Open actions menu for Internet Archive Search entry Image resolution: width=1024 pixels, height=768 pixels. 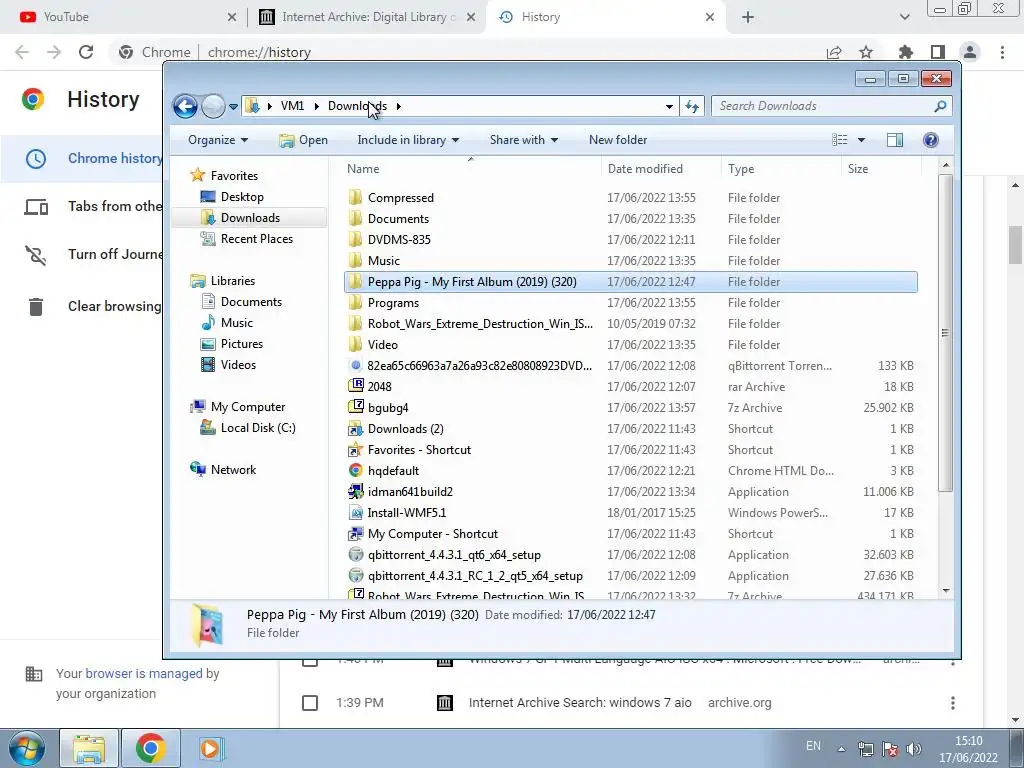coord(952,703)
